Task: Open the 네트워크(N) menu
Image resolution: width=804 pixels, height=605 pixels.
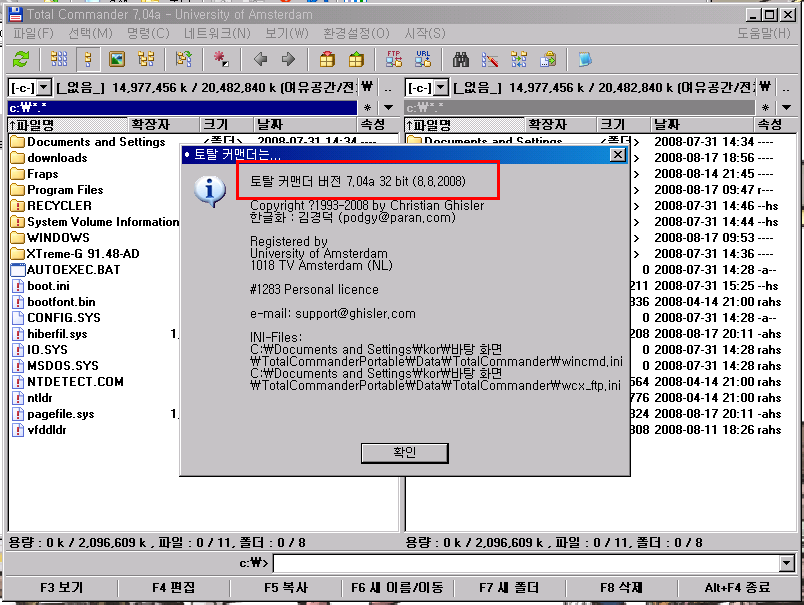Action: coord(217,33)
